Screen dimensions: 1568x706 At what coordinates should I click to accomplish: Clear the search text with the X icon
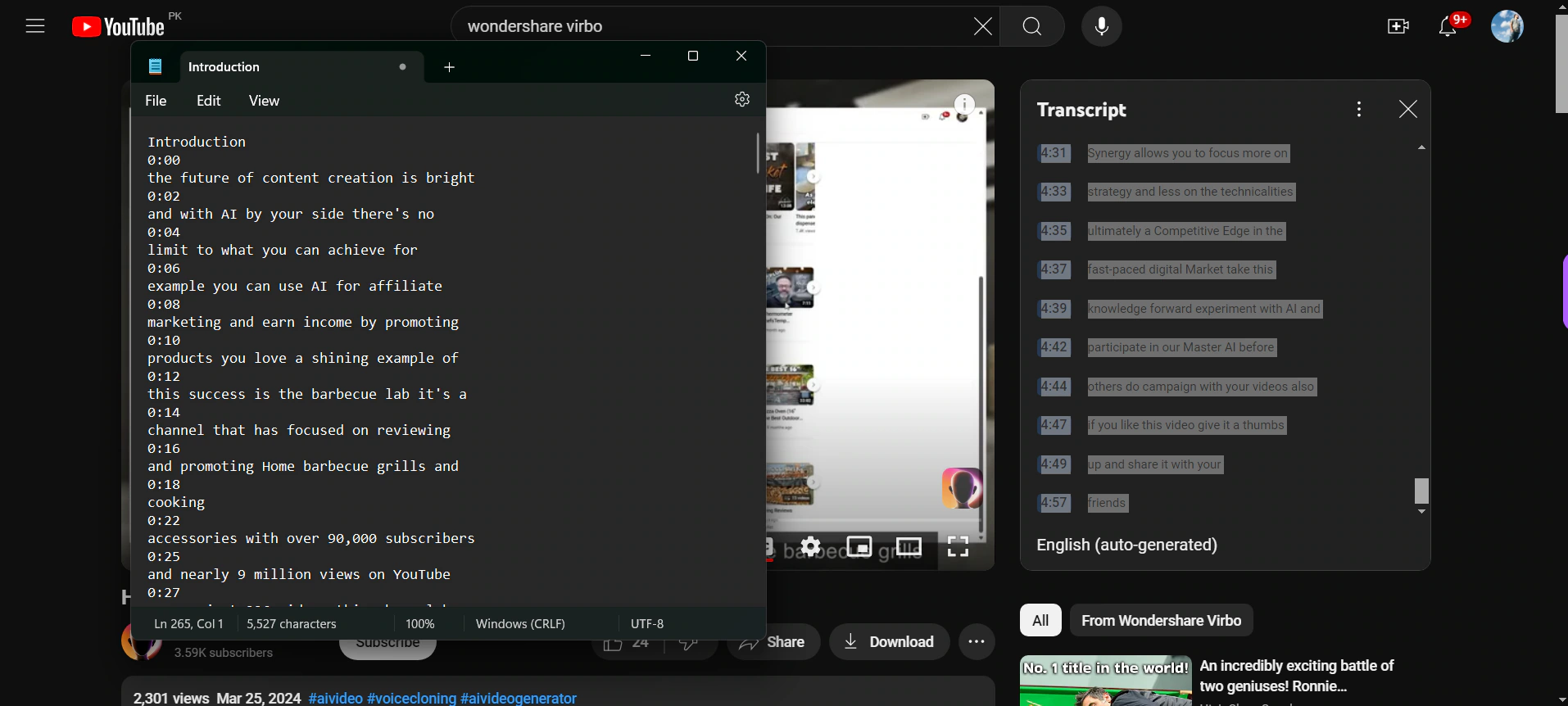click(x=982, y=26)
